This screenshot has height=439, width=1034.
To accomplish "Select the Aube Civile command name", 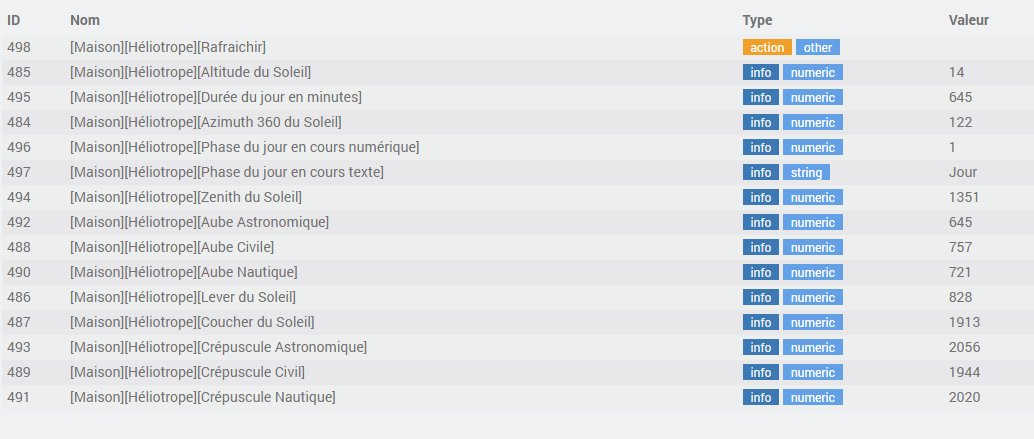I will (x=171, y=247).
